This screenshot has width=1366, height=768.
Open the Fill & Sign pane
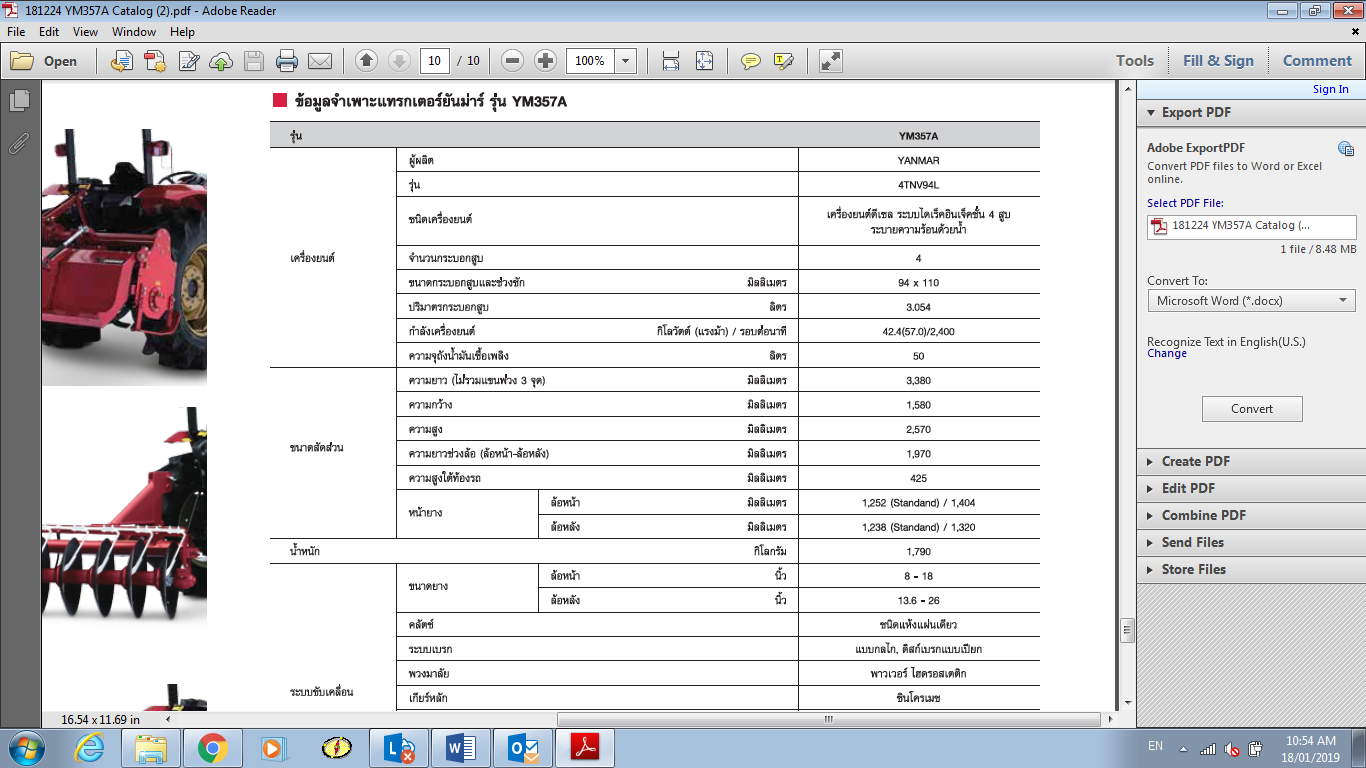point(1218,61)
